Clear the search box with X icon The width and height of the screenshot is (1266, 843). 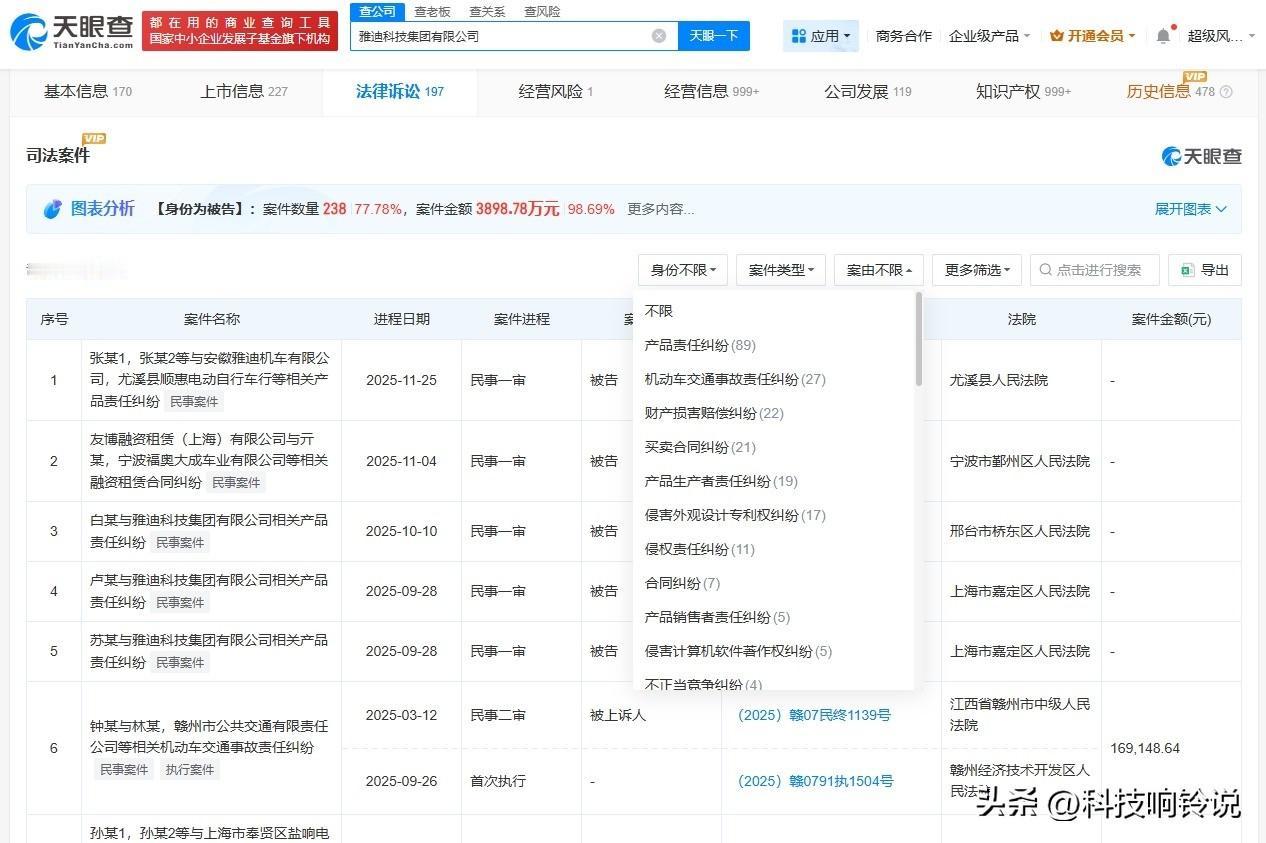click(x=659, y=36)
